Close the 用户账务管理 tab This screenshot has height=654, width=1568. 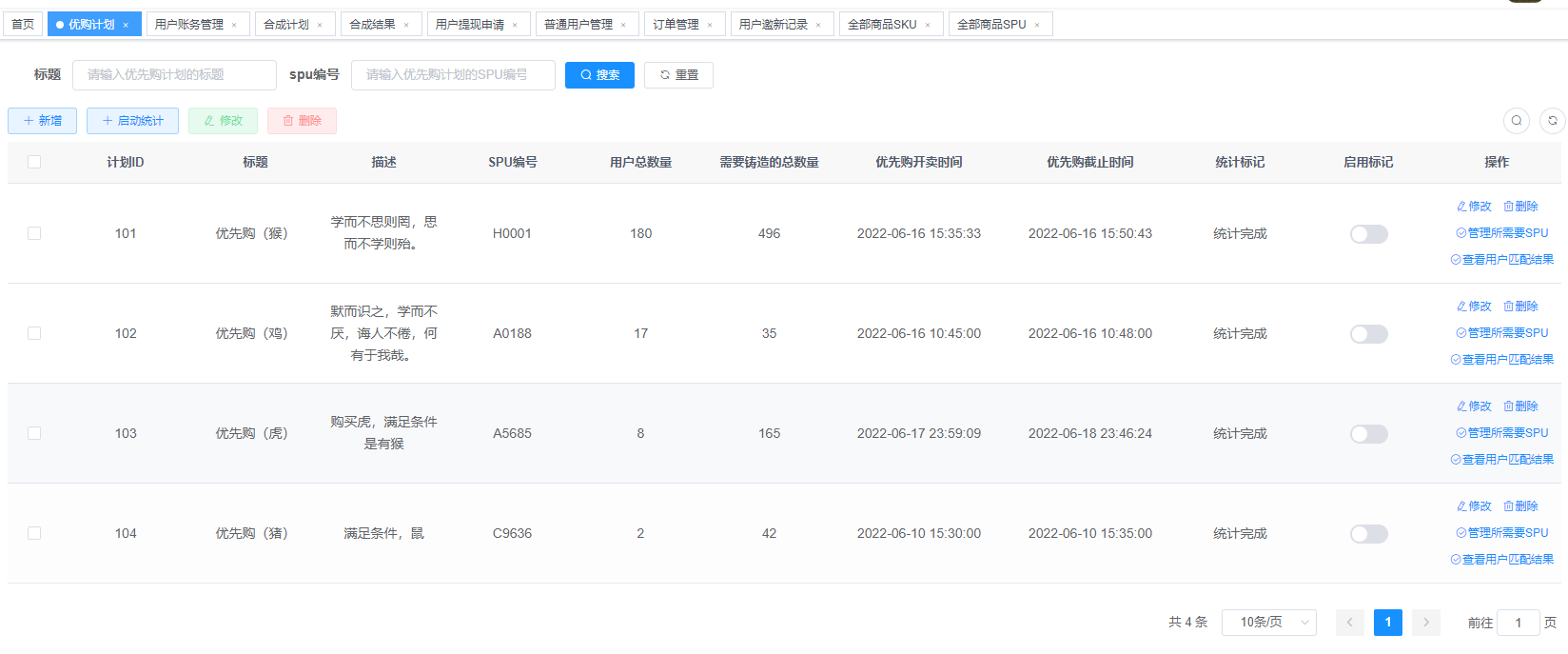tap(234, 25)
